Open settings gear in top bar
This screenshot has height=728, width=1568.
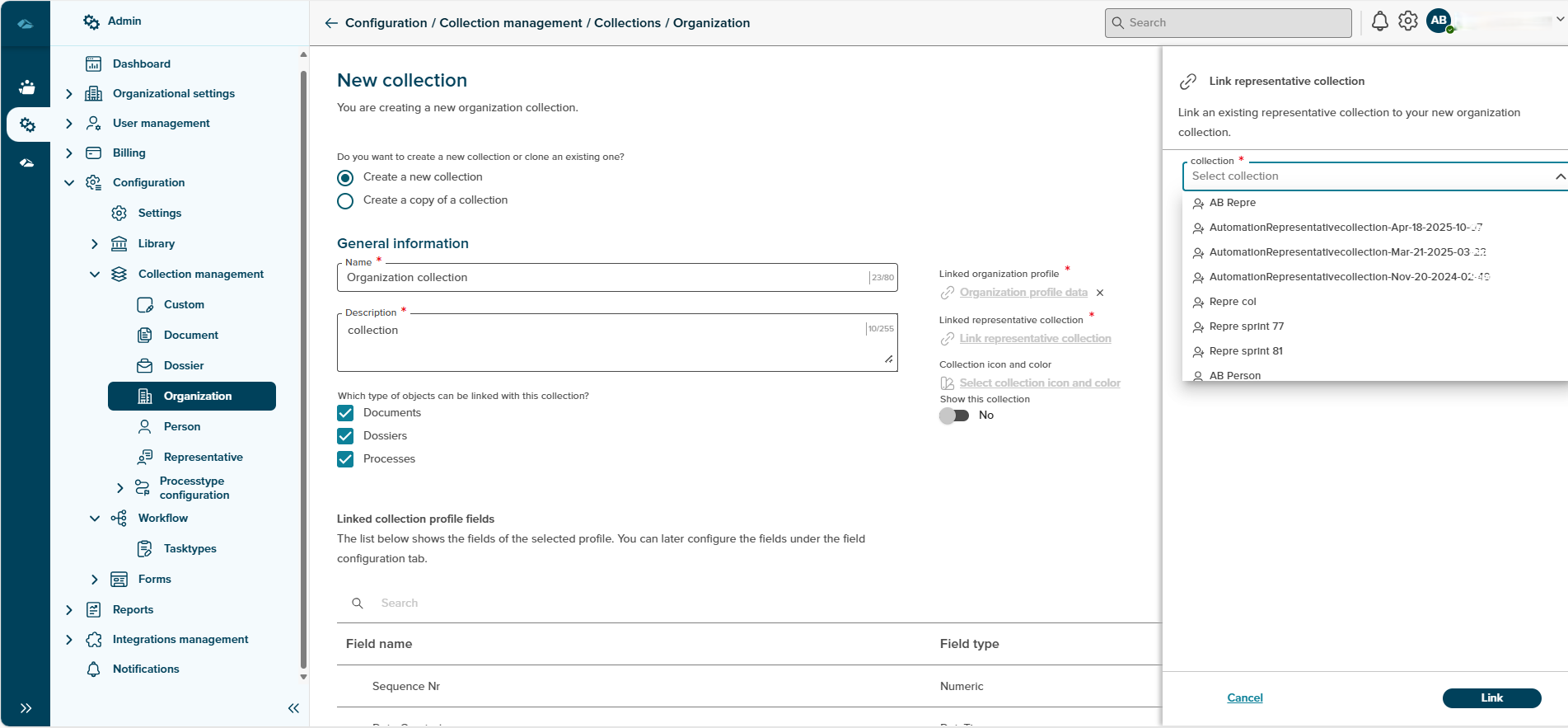(1408, 21)
